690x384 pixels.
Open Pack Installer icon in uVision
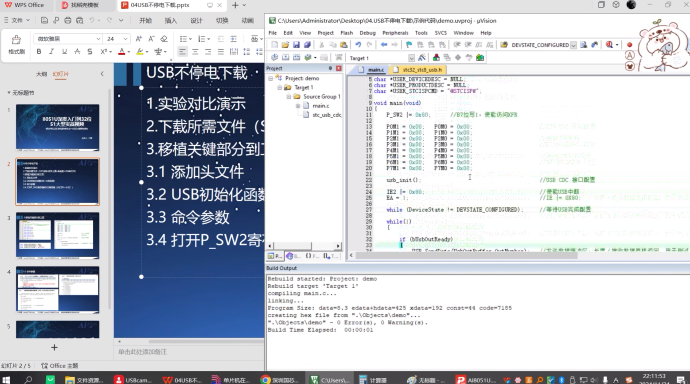pyautogui.click(x=480, y=58)
